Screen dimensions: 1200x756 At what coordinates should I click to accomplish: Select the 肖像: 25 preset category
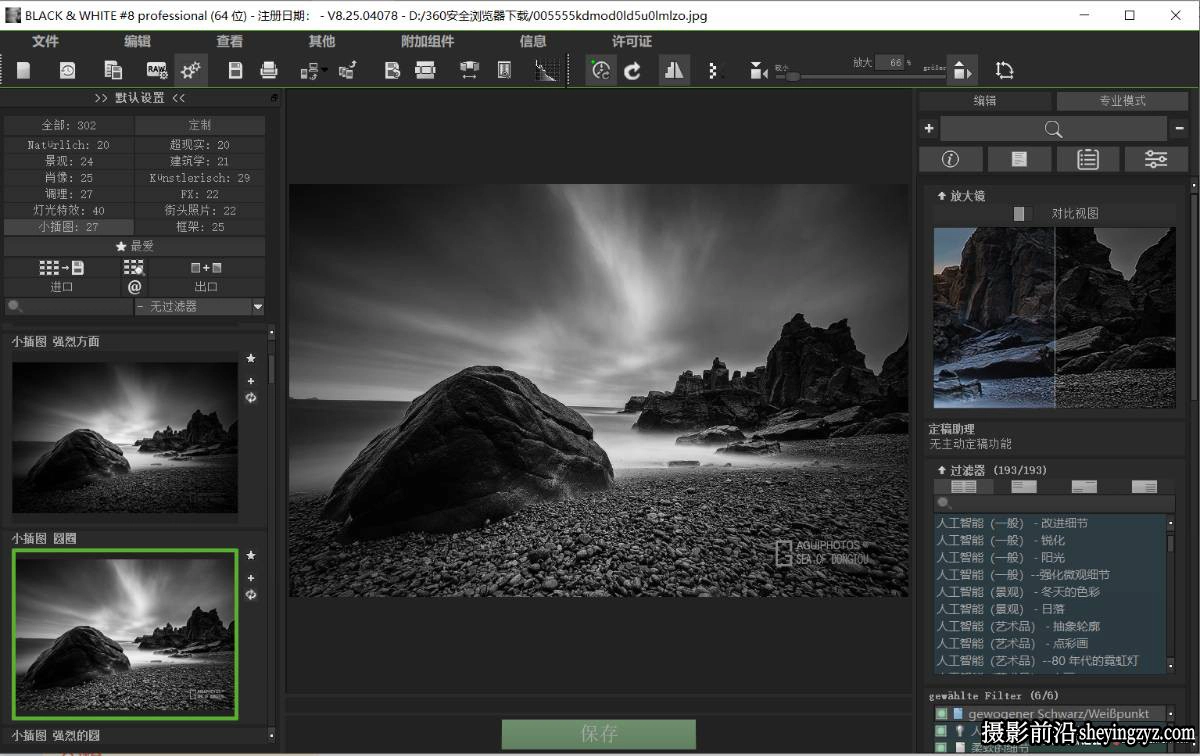click(69, 178)
